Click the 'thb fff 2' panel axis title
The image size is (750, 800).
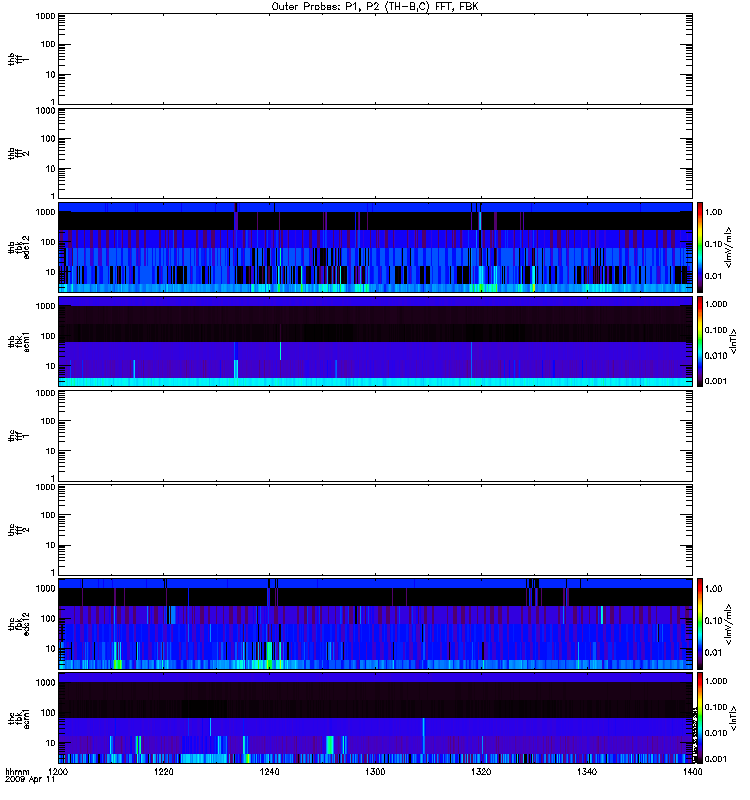tap(18, 153)
